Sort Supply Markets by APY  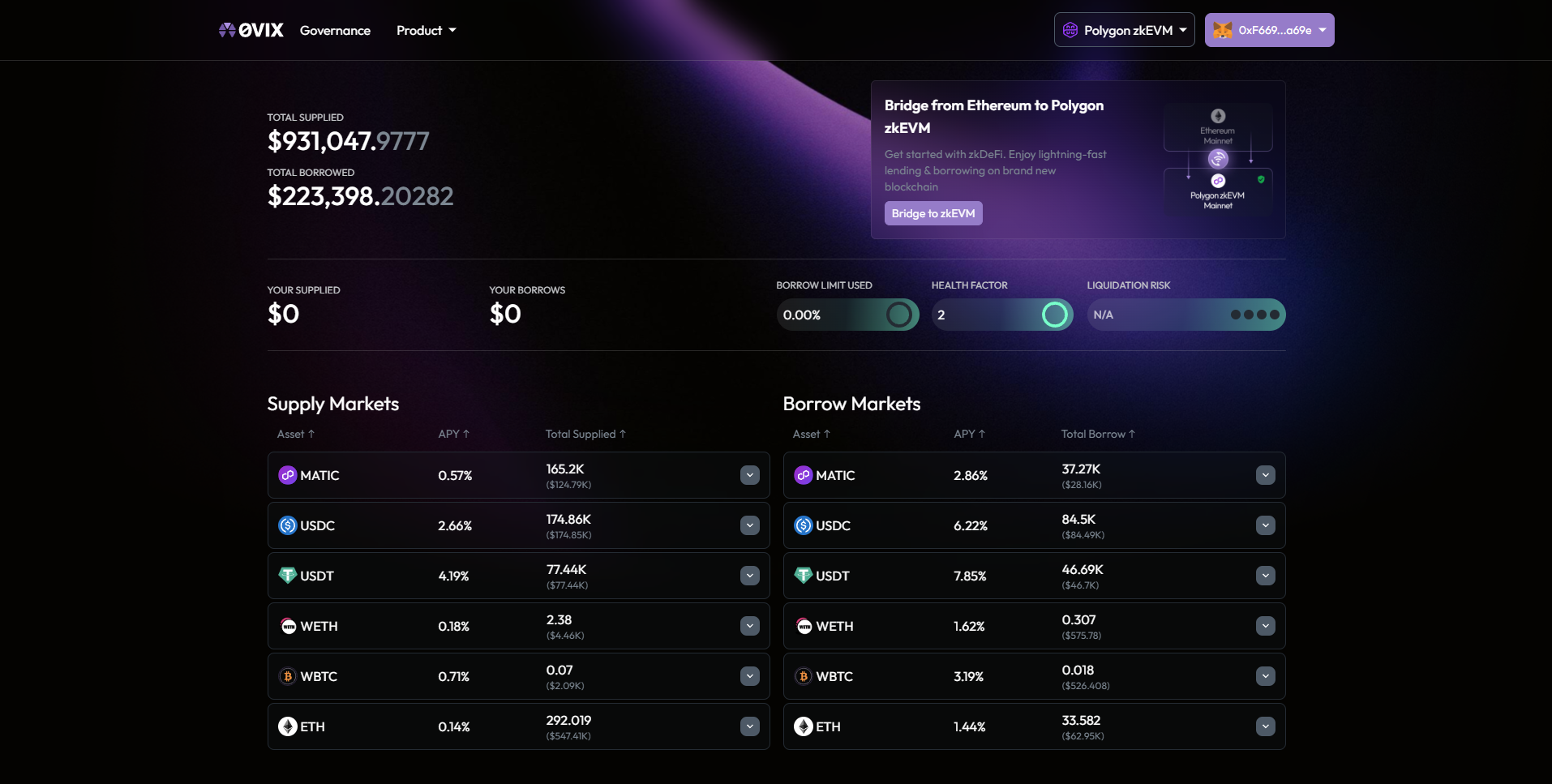click(x=454, y=434)
